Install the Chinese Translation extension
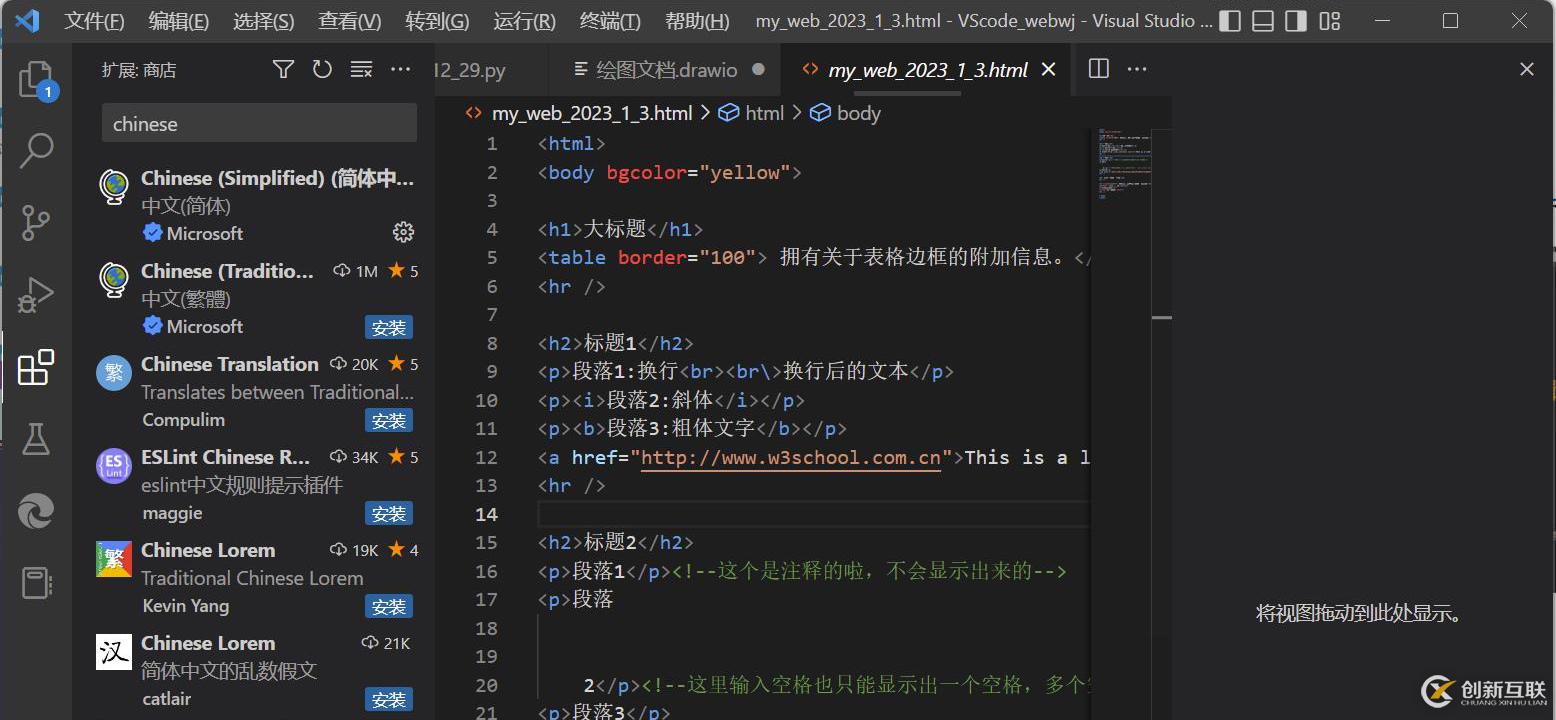1556x720 pixels. (x=388, y=421)
